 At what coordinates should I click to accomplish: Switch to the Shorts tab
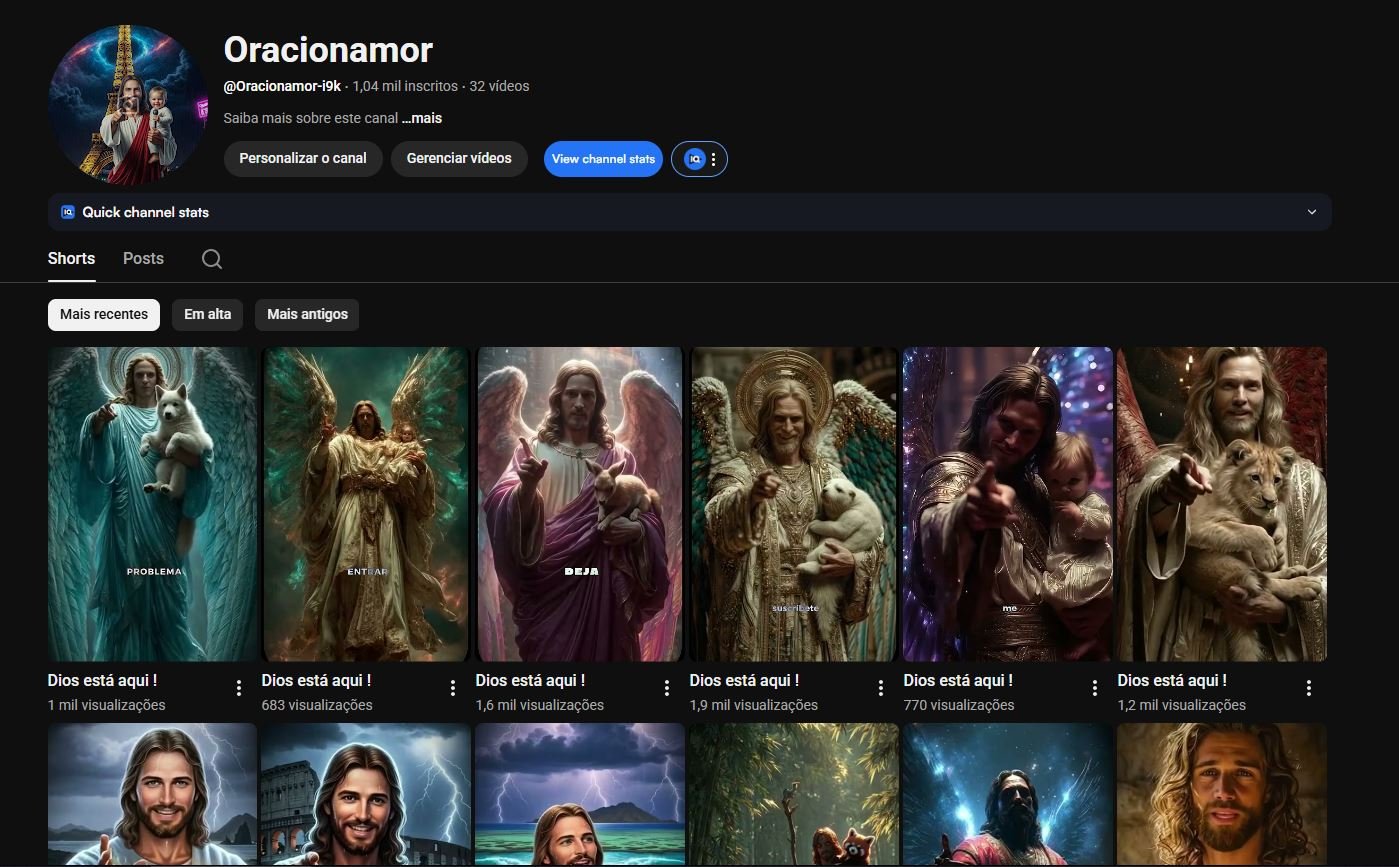[72, 258]
